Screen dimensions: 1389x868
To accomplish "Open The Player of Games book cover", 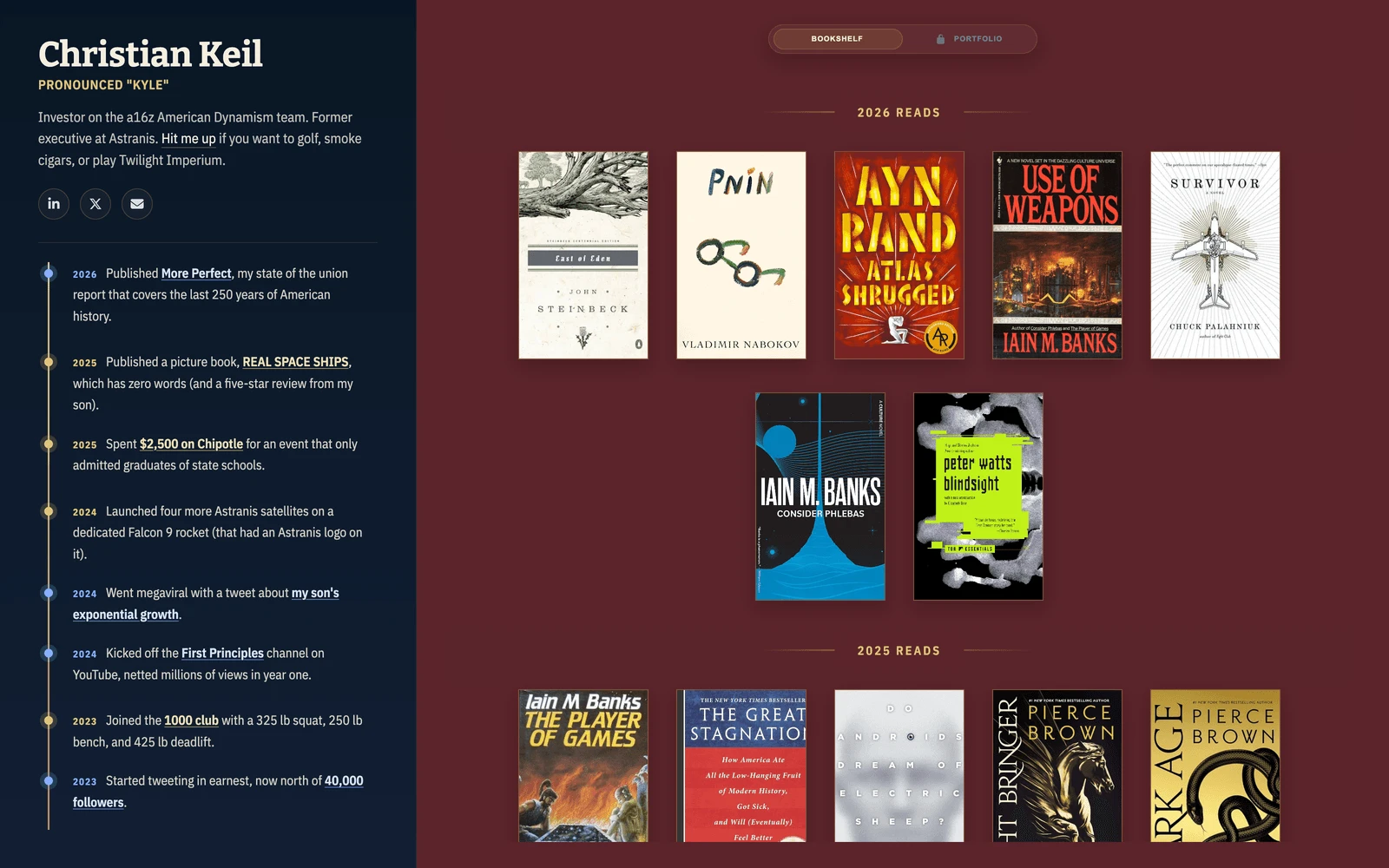I will 583,766.
